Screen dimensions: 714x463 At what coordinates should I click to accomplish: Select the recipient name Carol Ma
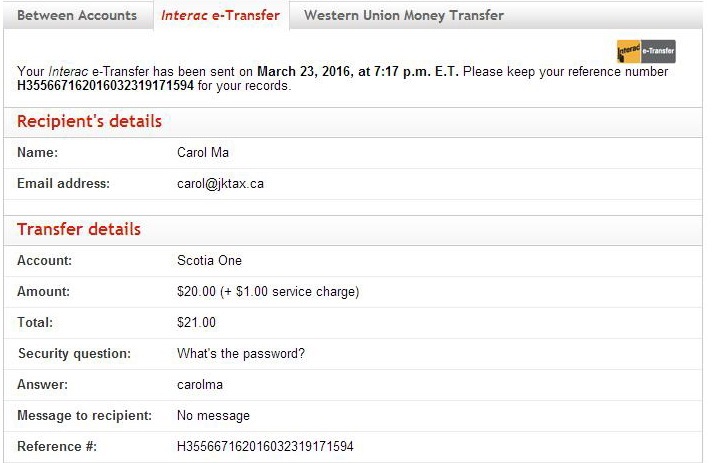[205, 153]
